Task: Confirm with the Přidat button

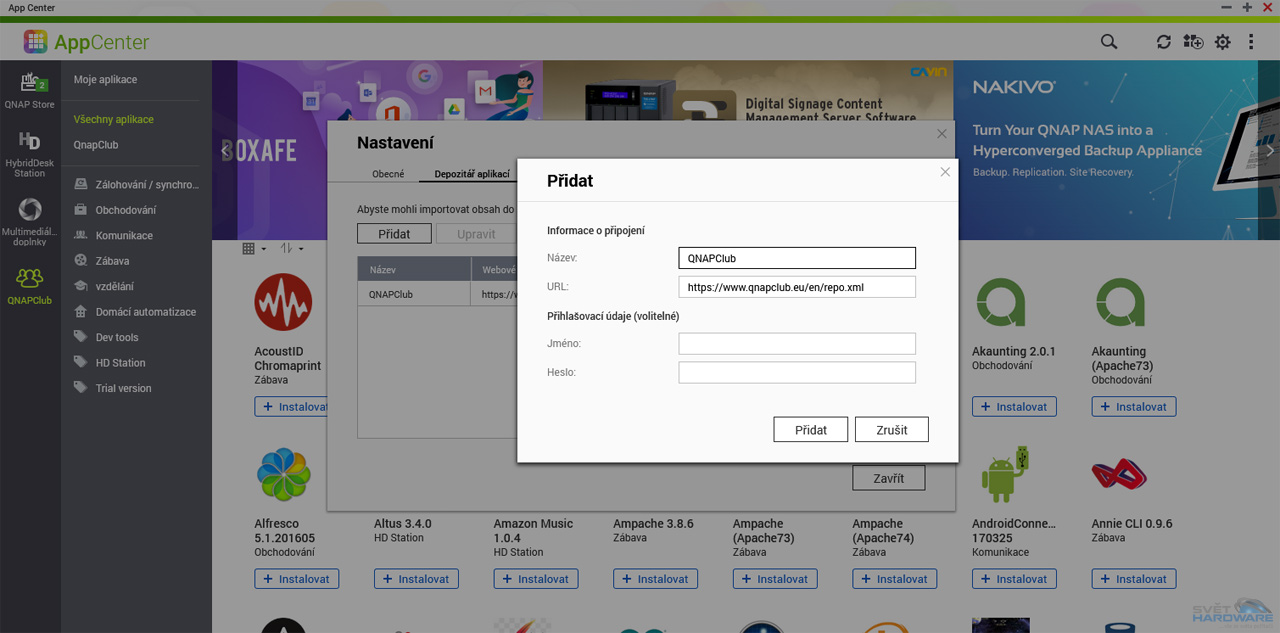Action: pos(810,429)
